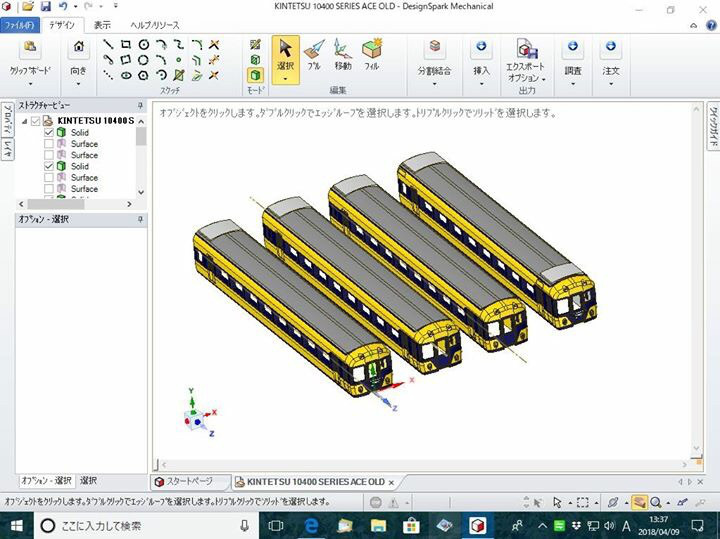Activate the プル (Pull) tool
720x539 pixels.
(x=315, y=54)
